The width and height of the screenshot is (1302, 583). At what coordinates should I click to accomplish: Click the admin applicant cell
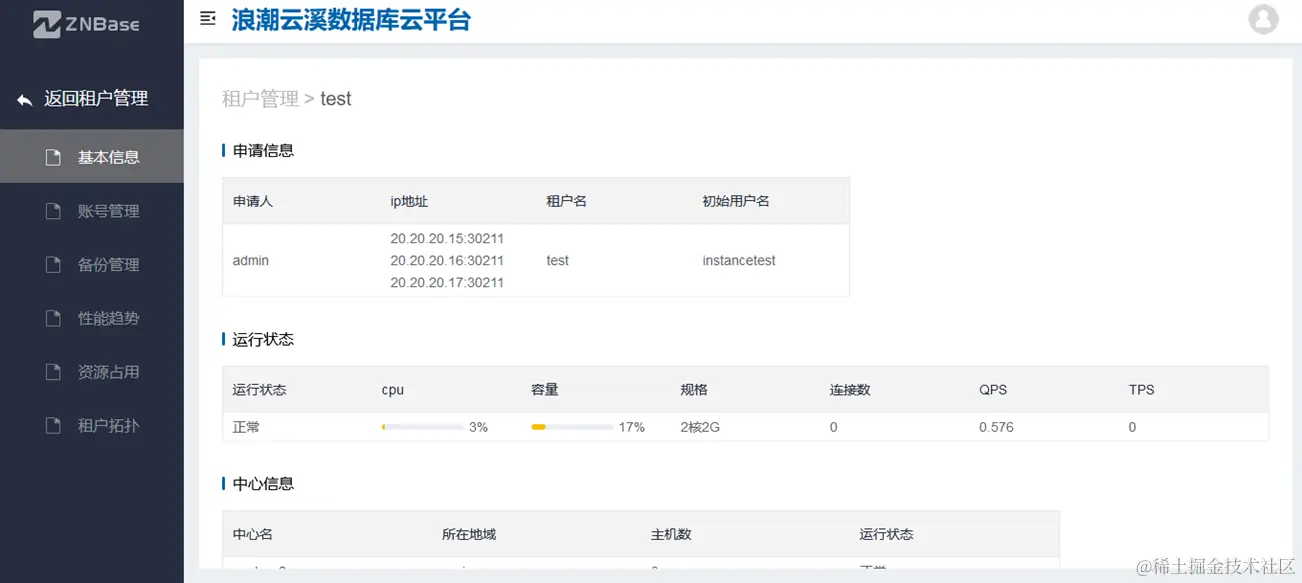pos(251,260)
